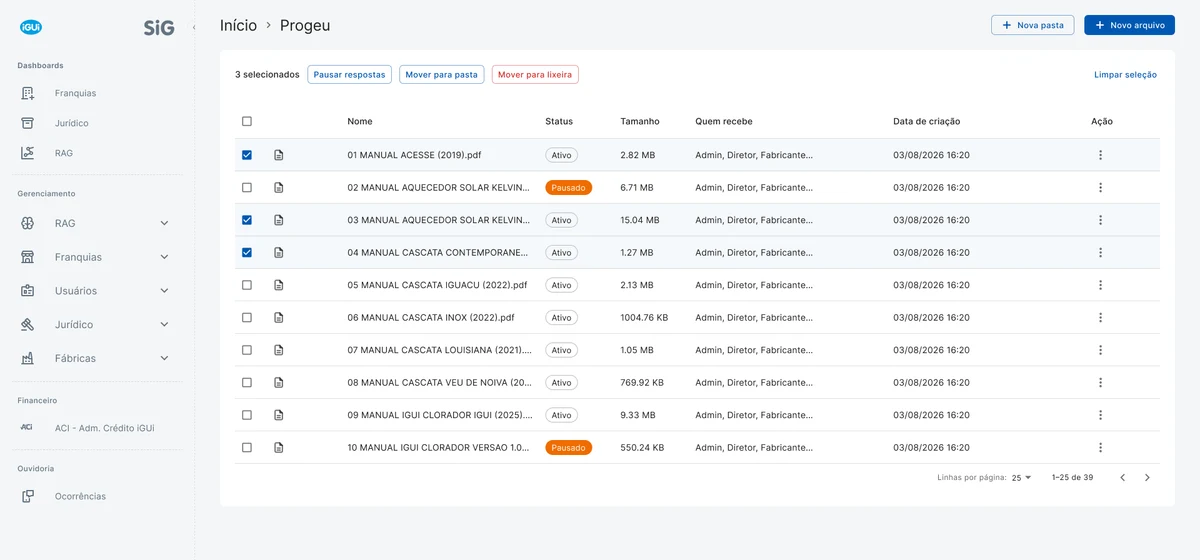Click the iGUi logo icon
This screenshot has width=1200, height=560.
(x=30, y=28)
